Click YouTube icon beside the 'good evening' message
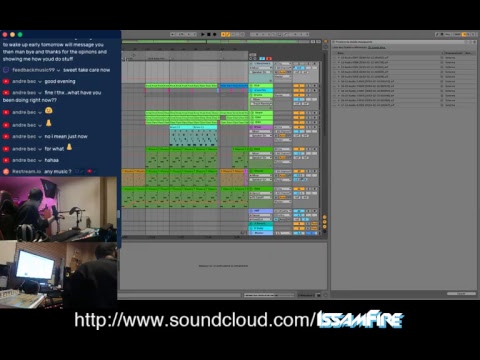480x360 pixels. coord(6,81)
